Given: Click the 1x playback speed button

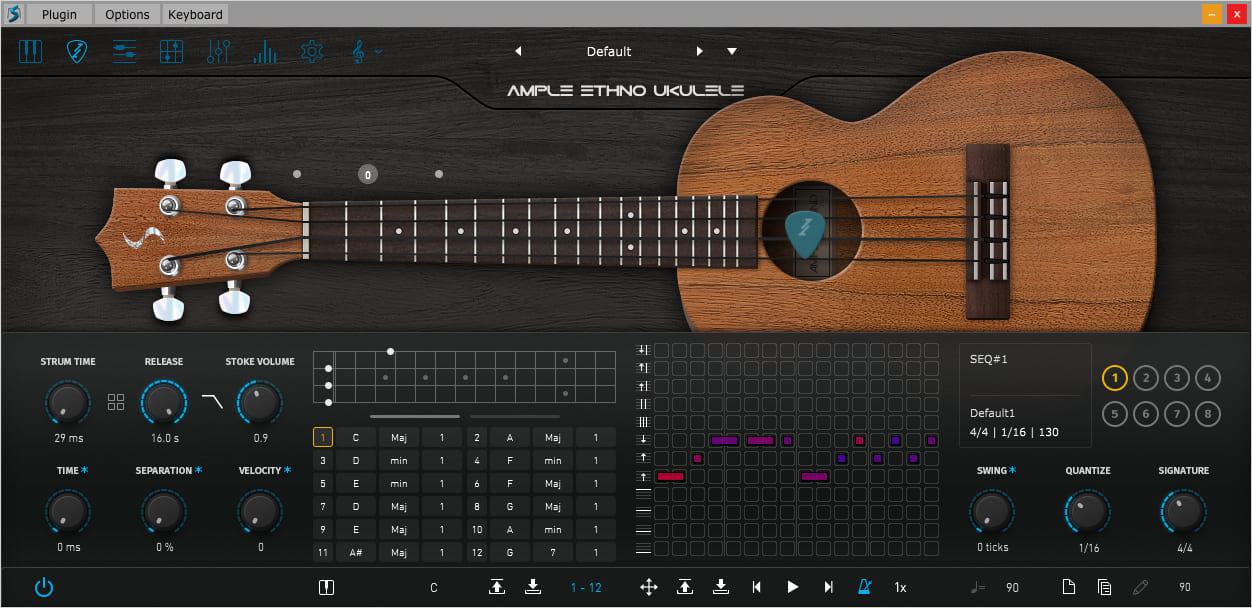Looking at the screenshot, I should point(900,588).
